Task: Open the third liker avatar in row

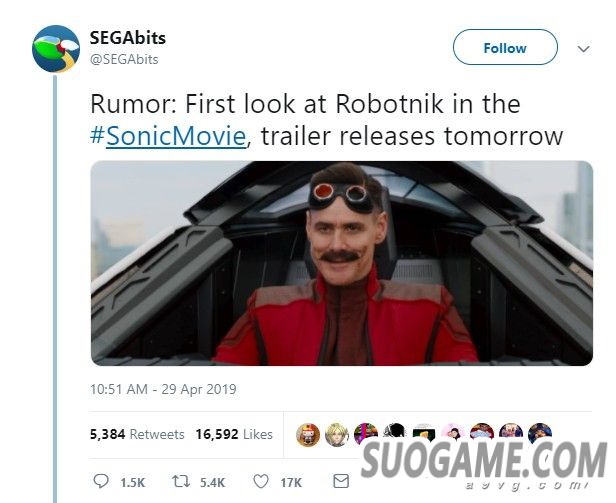Action: [x=366, y=434]
